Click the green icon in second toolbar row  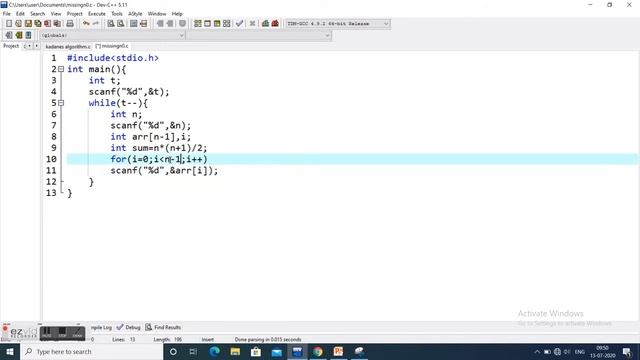tap(19, 35)
